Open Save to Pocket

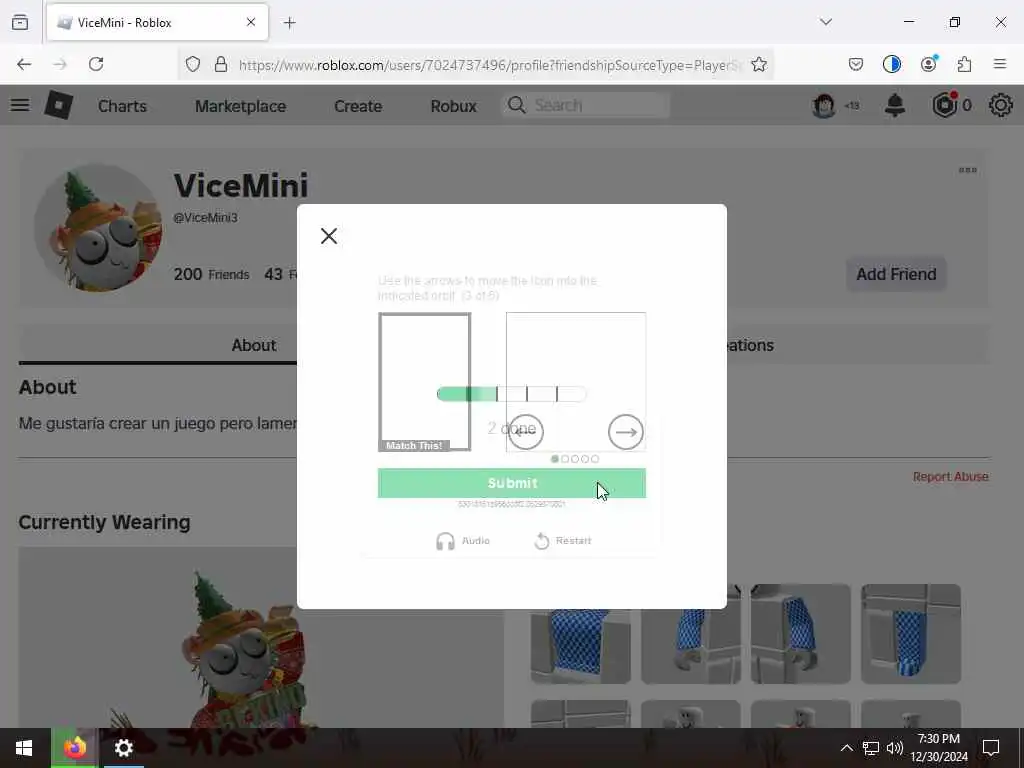coord(856,64)
